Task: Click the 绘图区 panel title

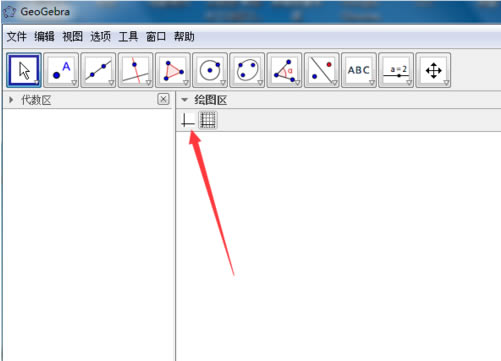Action: (x=211, y=100)
